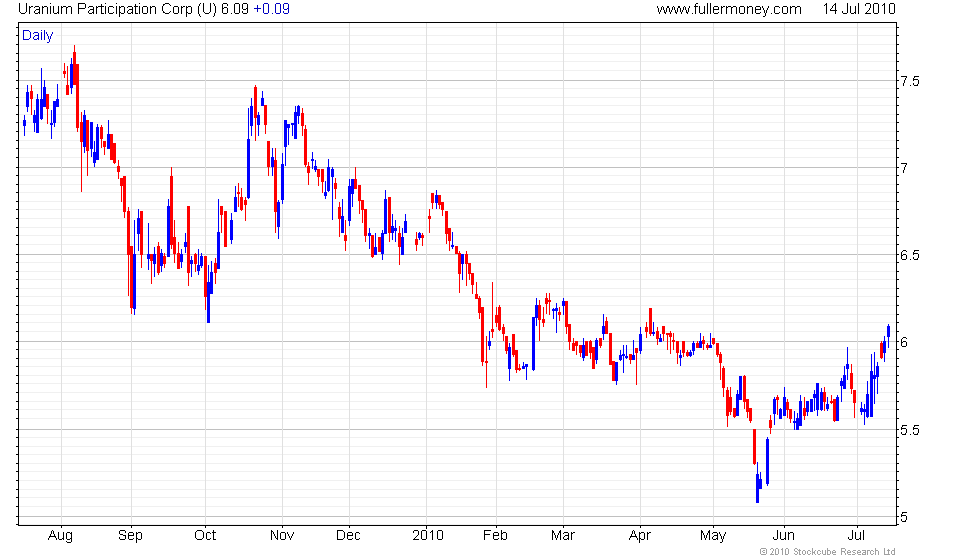980x560 pixels.
Task: Click the +0.09 price change value
Action: point(271,9)
